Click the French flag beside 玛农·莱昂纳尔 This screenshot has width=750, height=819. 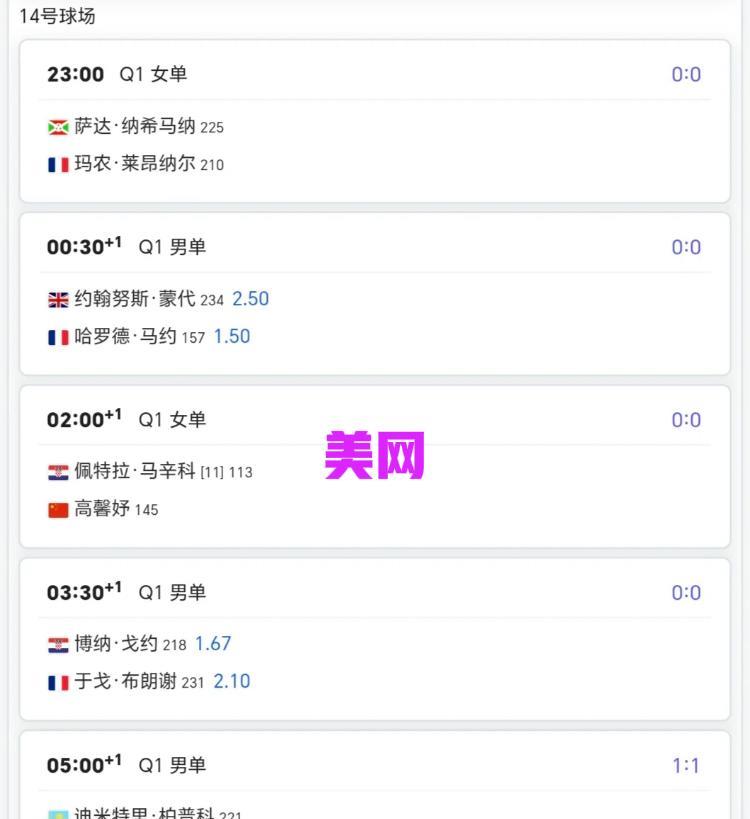click(x=58, y=164)
